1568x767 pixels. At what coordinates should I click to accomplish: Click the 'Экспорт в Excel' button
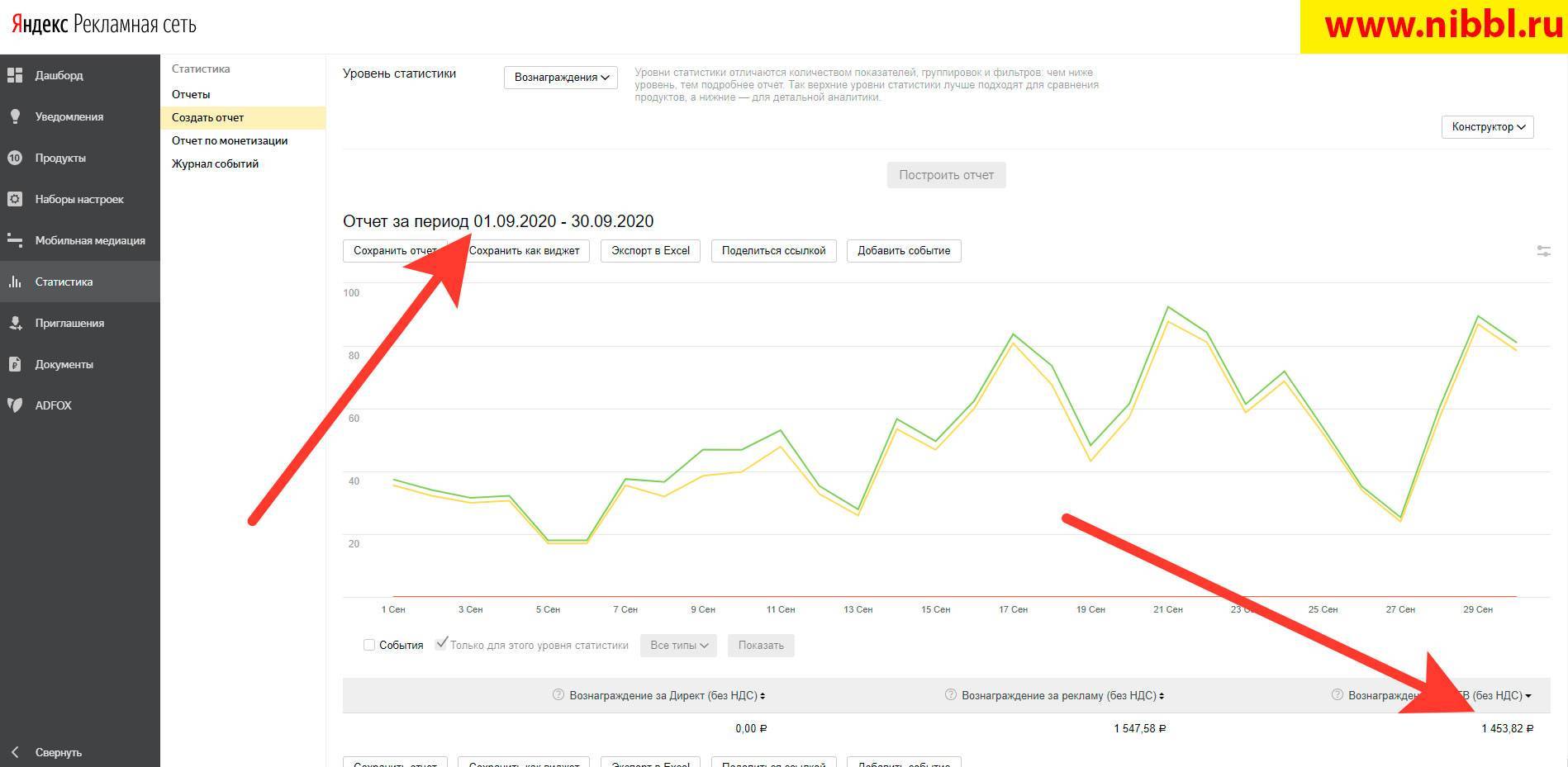pyautogui.click(x=650, y=251)
